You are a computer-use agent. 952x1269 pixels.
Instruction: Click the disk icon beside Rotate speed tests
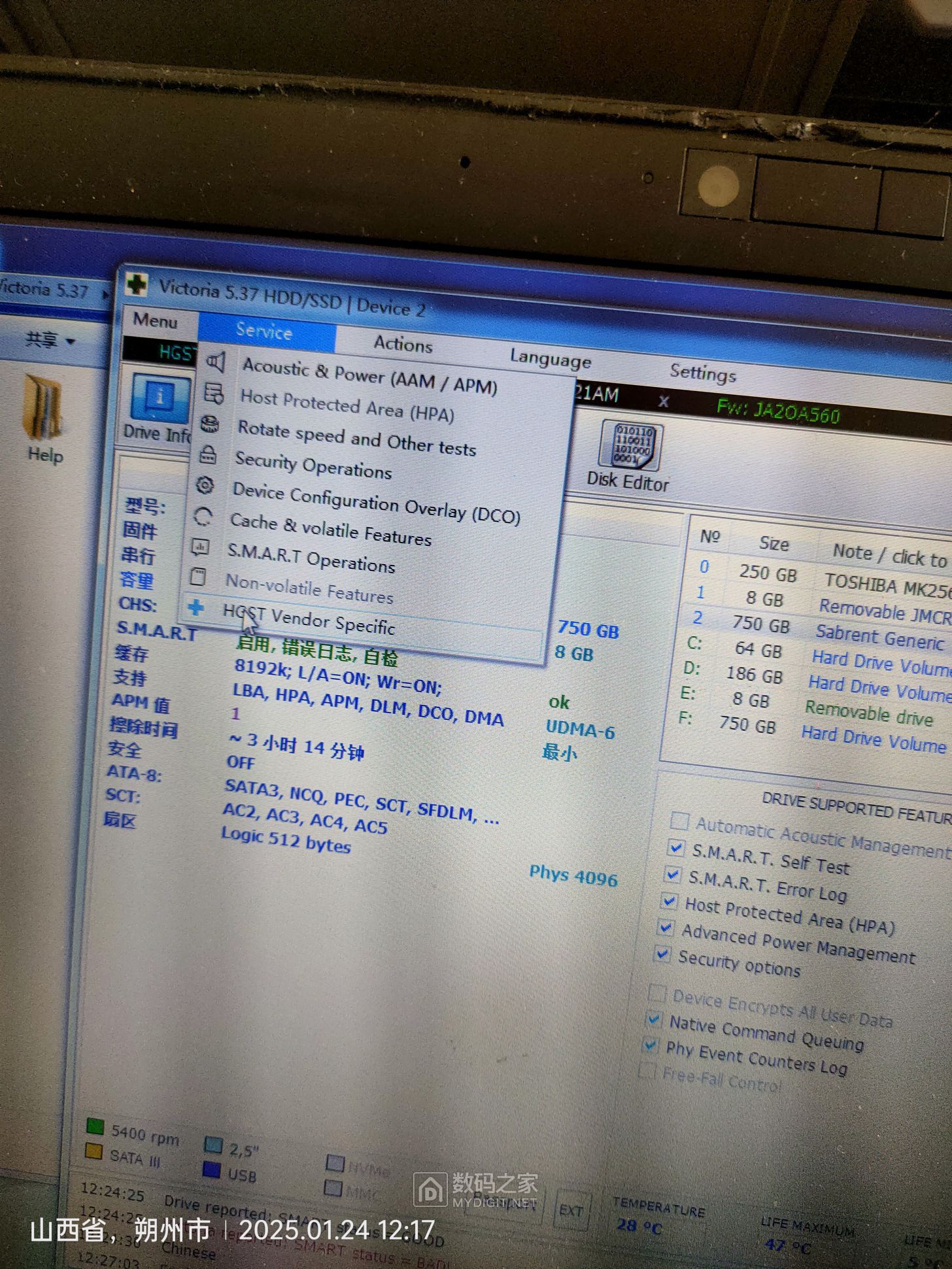pos(210,424)
